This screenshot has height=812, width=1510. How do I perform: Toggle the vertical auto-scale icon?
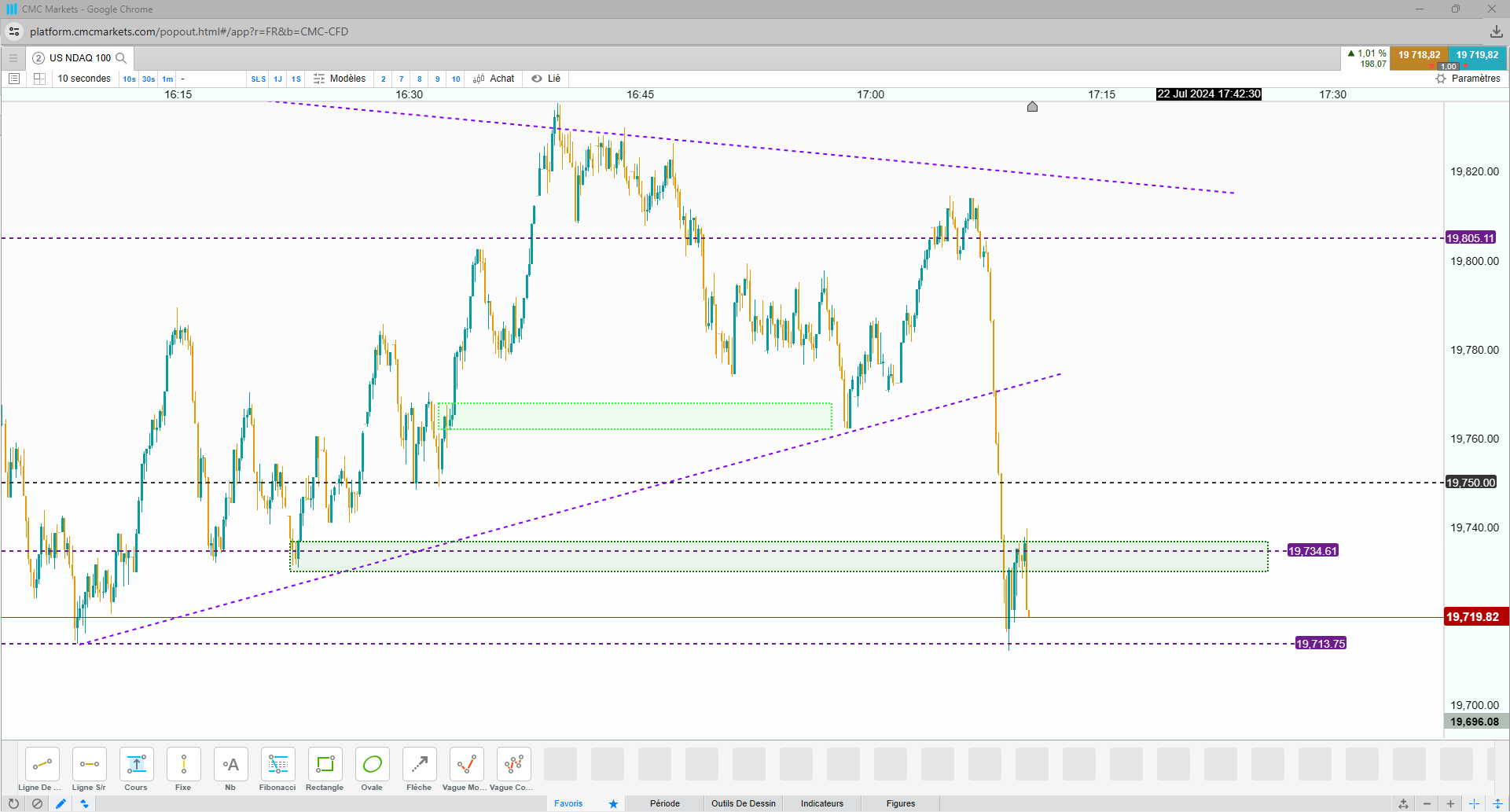pos(1498,803)
